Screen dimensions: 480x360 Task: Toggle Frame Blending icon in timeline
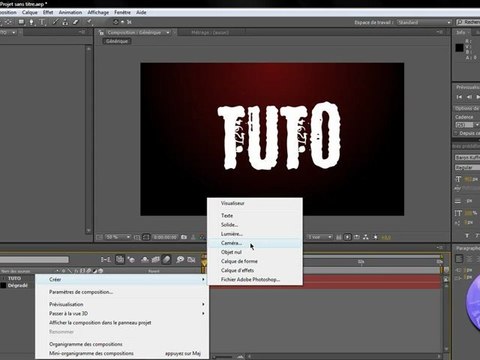point(156,259)
